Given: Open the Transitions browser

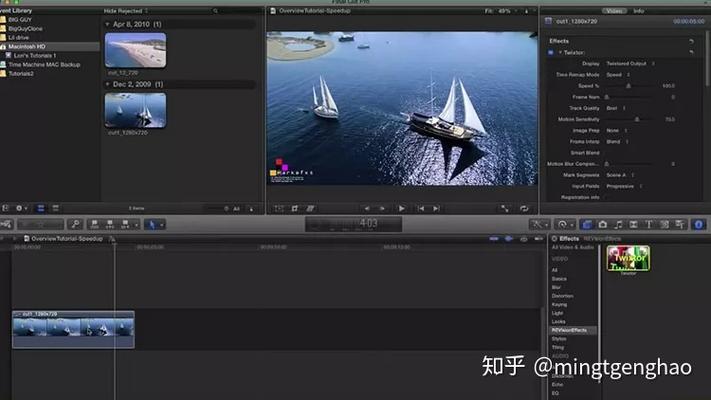Looking at the screenshot, I should click(x=633, y=224).
